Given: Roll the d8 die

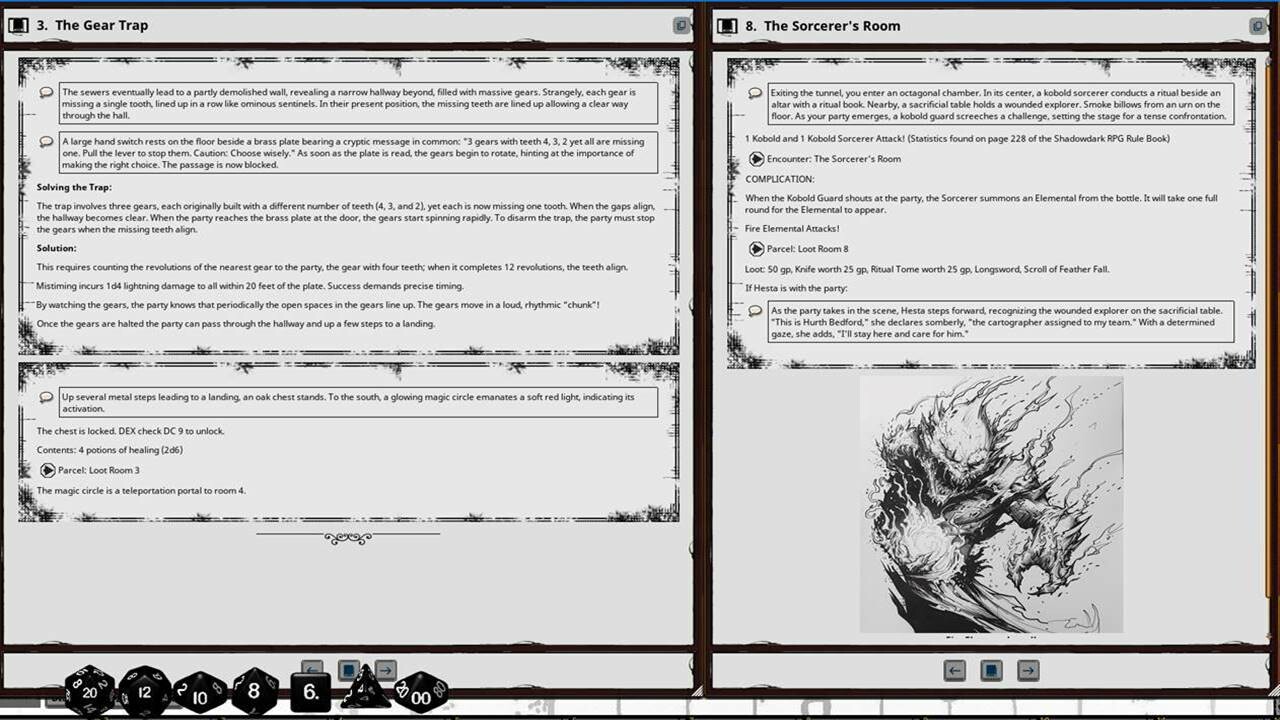Looking at the screenshot, I should point(253,691).
